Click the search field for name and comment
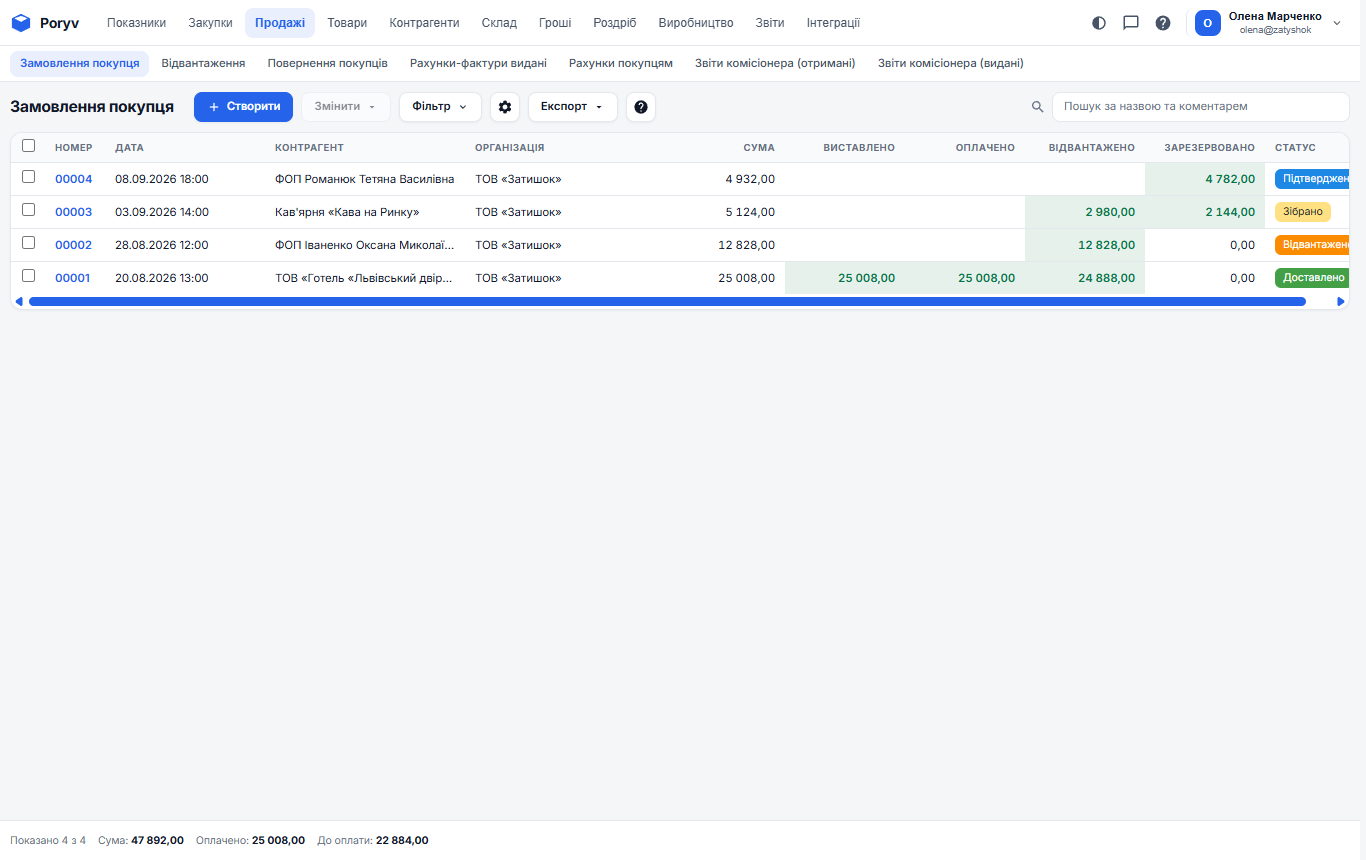 pyautogui.click(x=1200, y=107)
